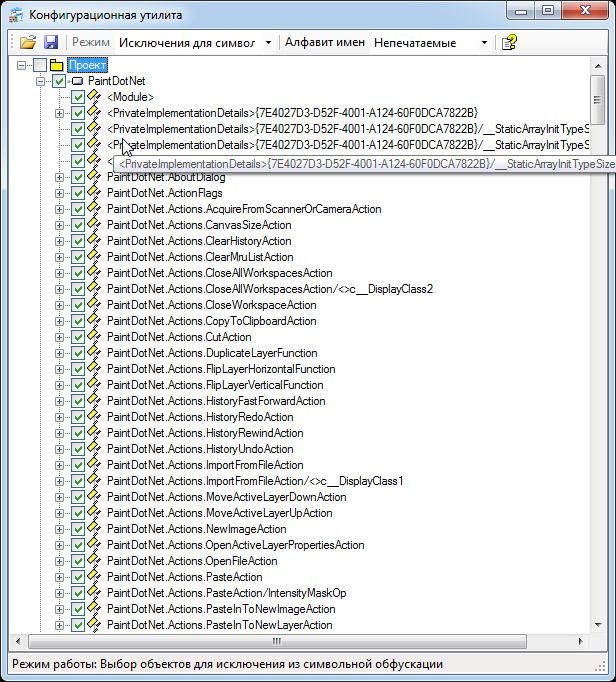616x682 pixels.
Task: Select PaintDotNet.Actions.HistoryUndoAction tree item
Action: [x=205, y=449]
